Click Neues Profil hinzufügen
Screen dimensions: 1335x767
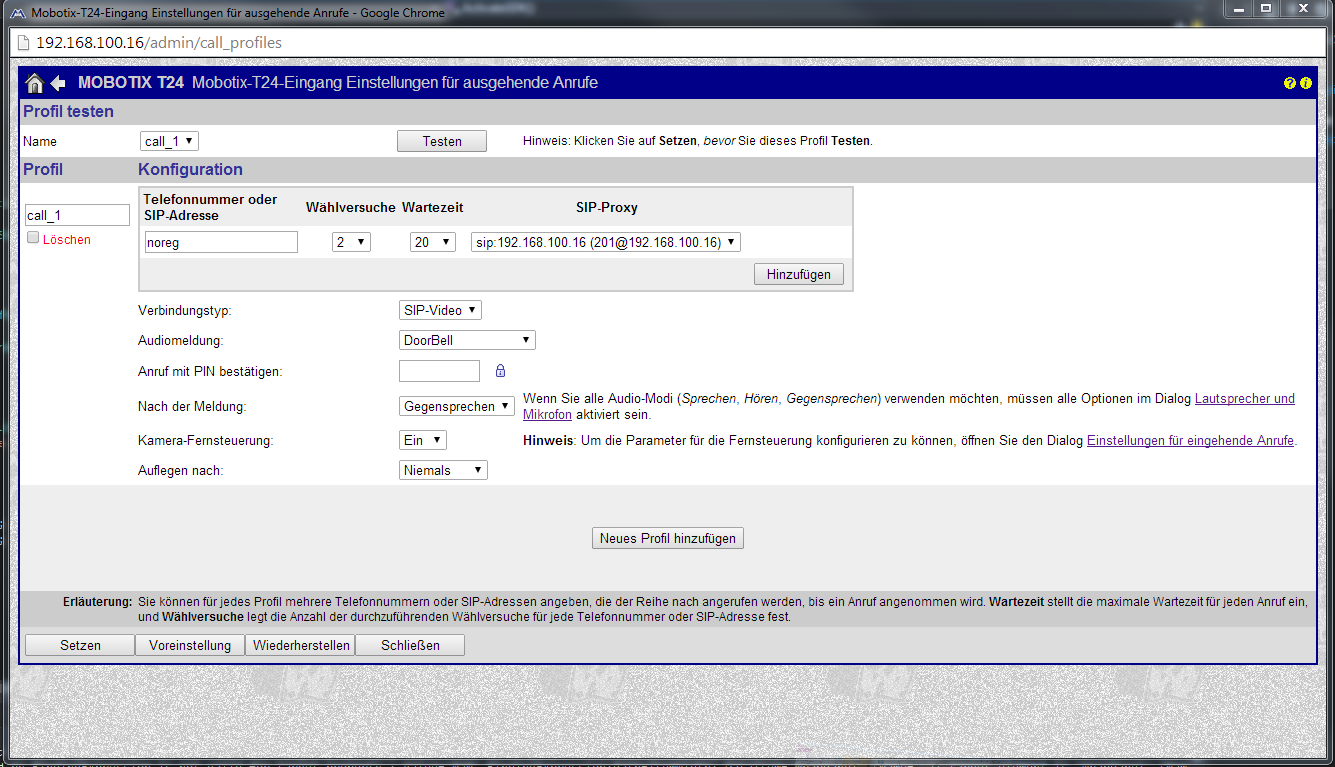668,538
